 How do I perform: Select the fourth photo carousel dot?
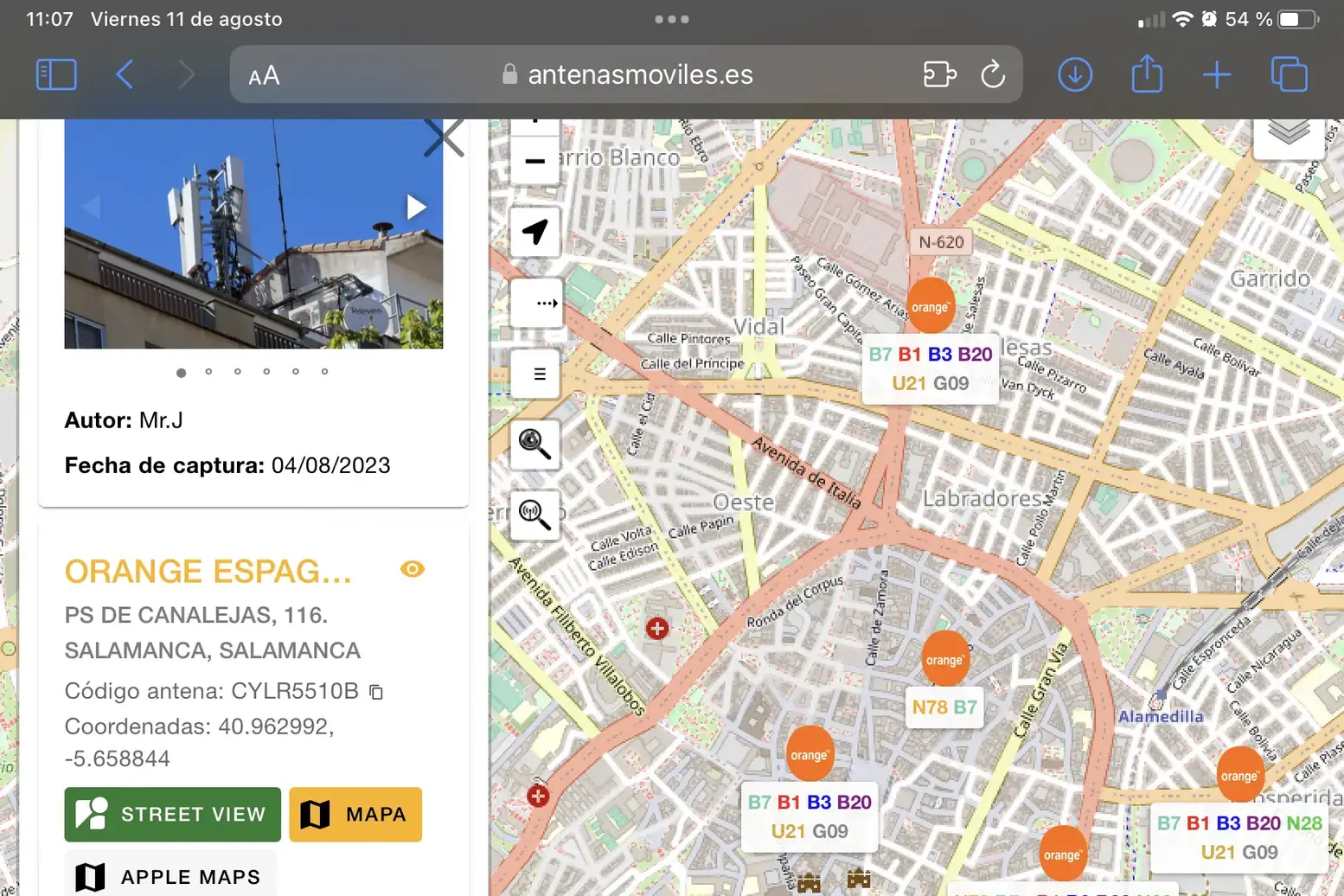[266, 372]
